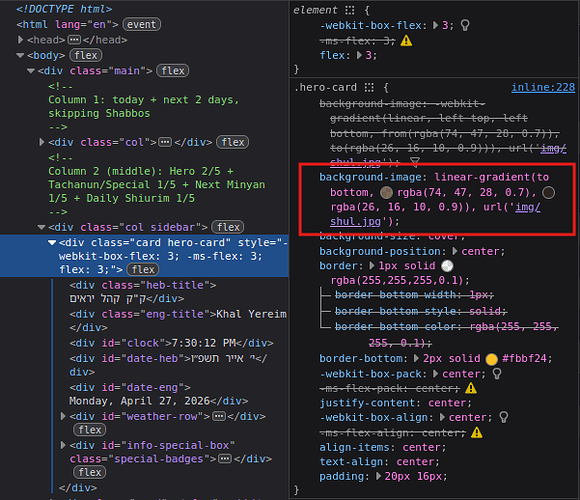Expand the div class col node
Image resolution: width=580 pixels, height=500 pixels.
tap(42, 142)
